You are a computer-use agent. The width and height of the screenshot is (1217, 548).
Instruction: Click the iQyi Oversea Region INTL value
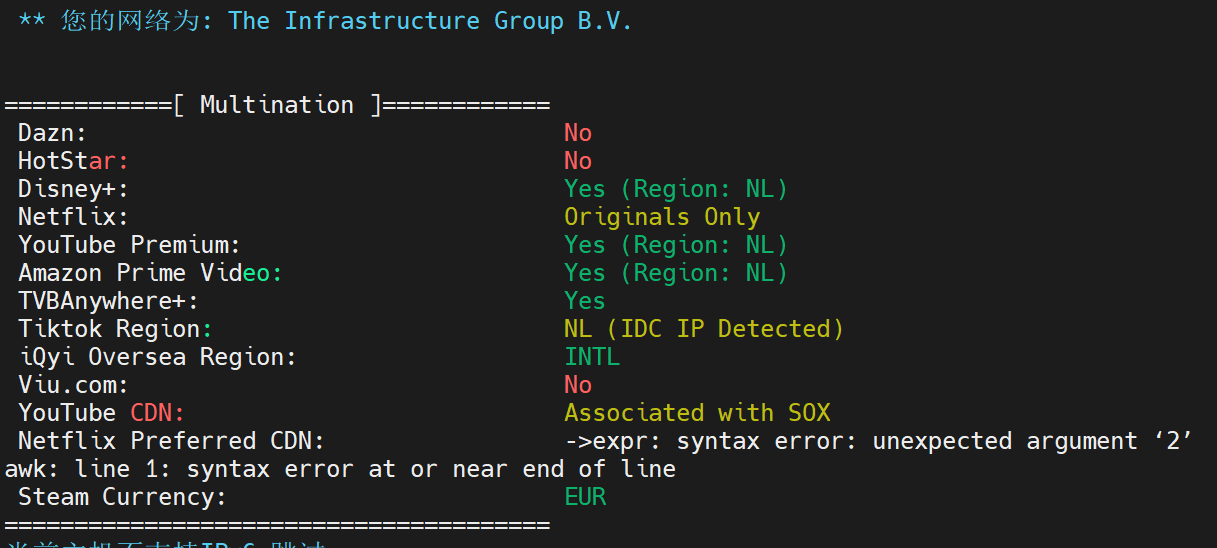click(592, 357)
